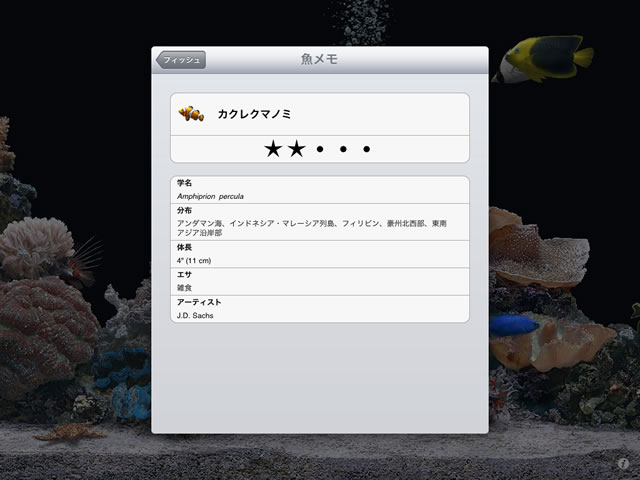Set rating to the fourth dot
This screenshot has height=480, width=640.
pos(343,149)
